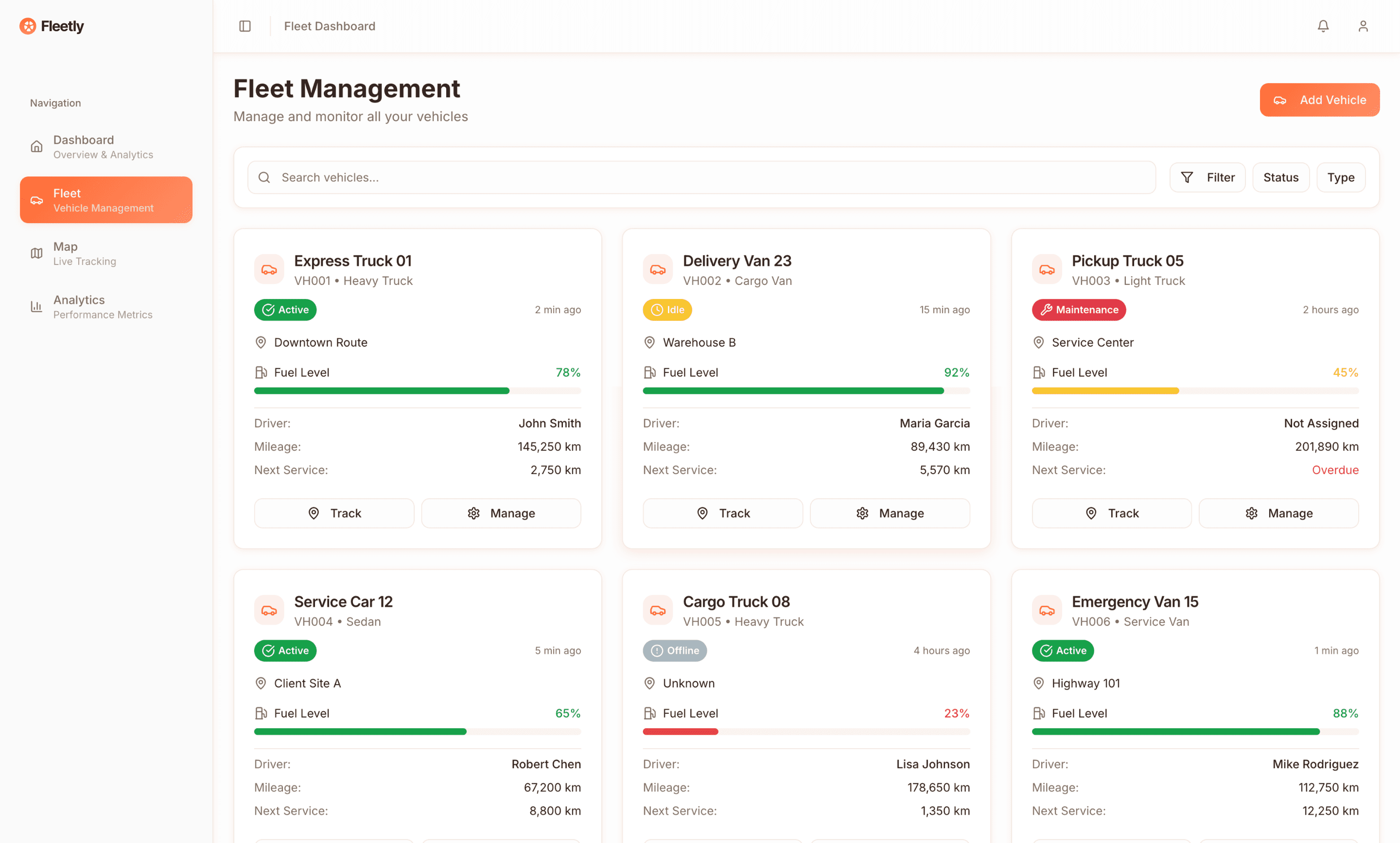The width and height of the screenshot is (1400, 843).
Task: Open the Type filter dropdown
Action: click(x=1340, y=177)
